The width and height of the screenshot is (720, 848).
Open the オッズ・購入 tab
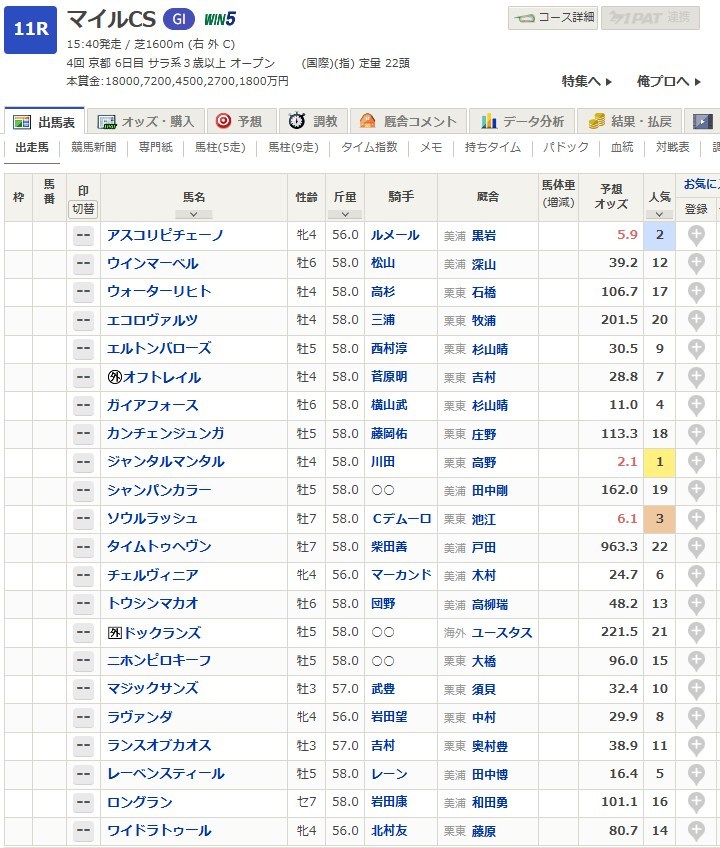pos(147,121)
